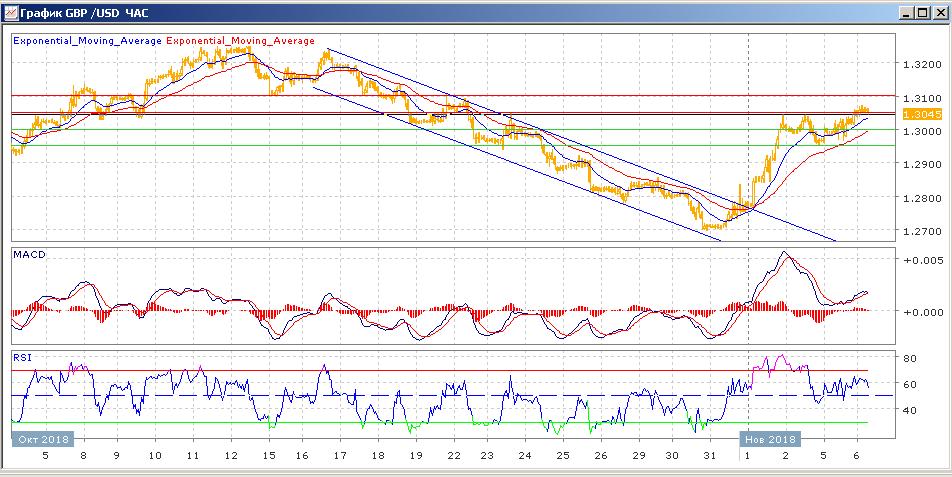Image resolution: width=952 pixels, height=477 pixels.
Task: Click the RSI 80 level label
Action: (x=910, y=358)
